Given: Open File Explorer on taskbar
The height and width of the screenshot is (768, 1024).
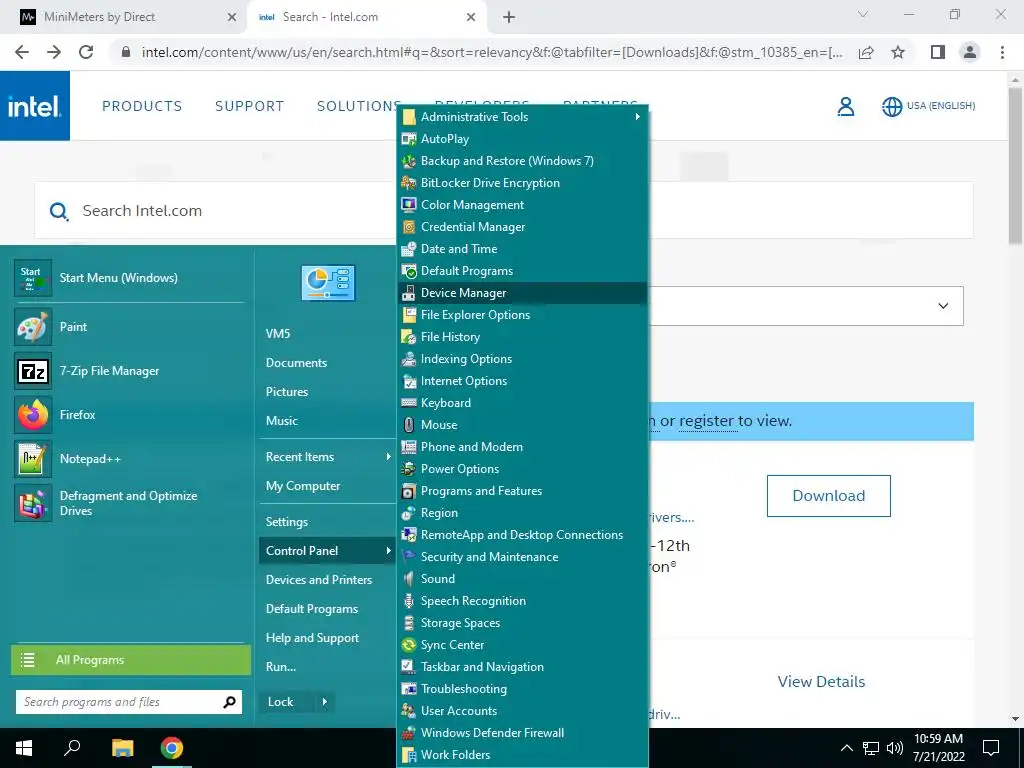Looking at the screenshot, I should (x=122, y=748).
